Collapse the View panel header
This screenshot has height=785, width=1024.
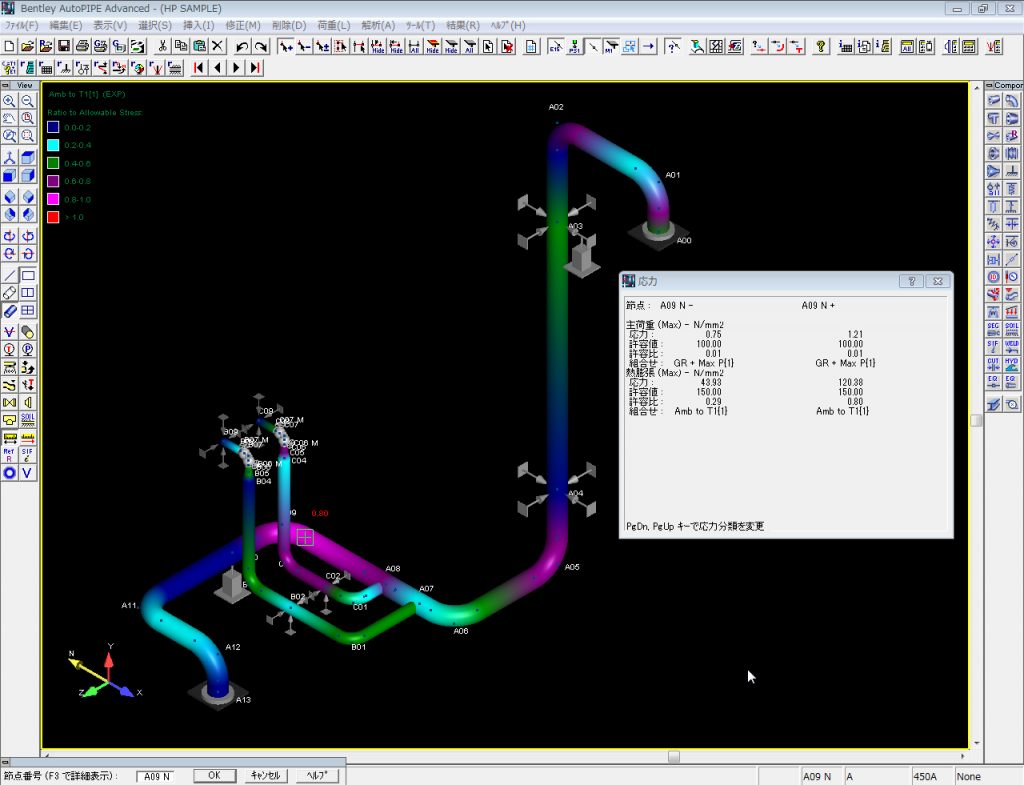pyautogui.click(x=5, y=86)
